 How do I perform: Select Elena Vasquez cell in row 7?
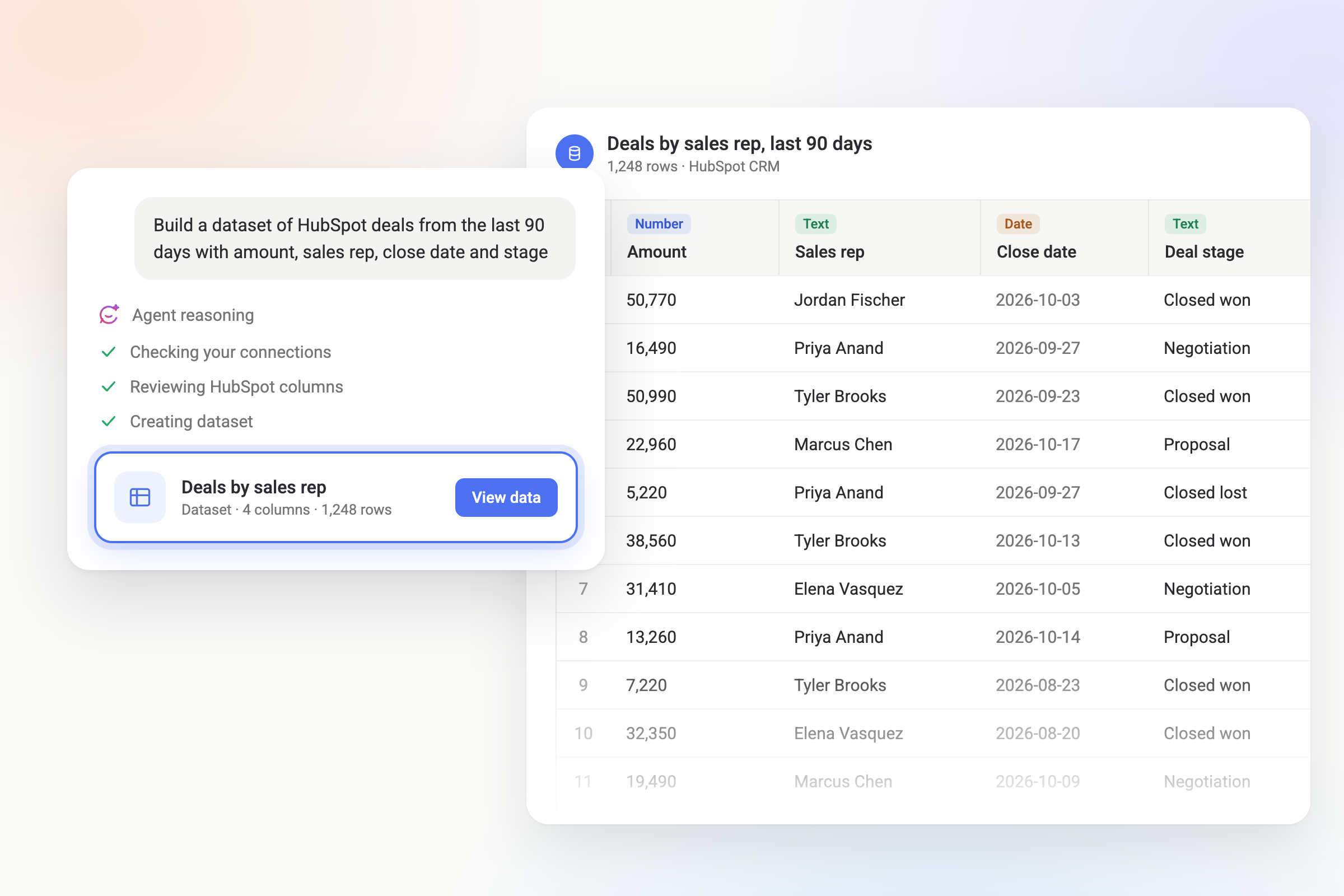[x=848, y=589]
